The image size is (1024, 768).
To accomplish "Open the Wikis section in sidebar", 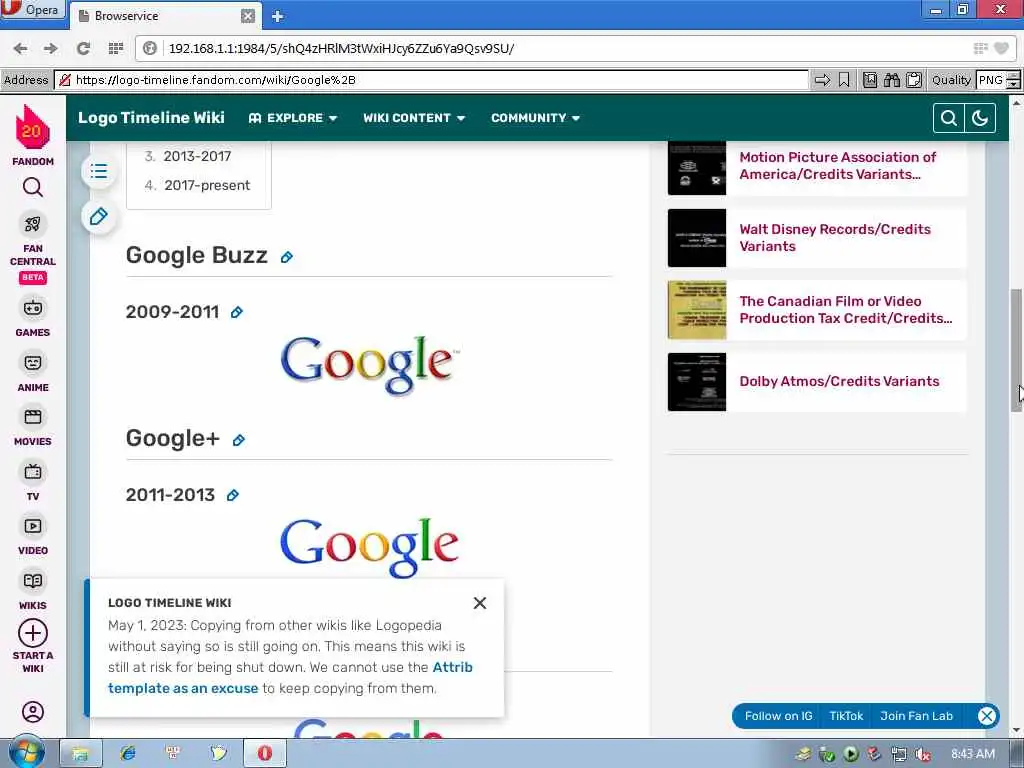I will tap(33, 590).
